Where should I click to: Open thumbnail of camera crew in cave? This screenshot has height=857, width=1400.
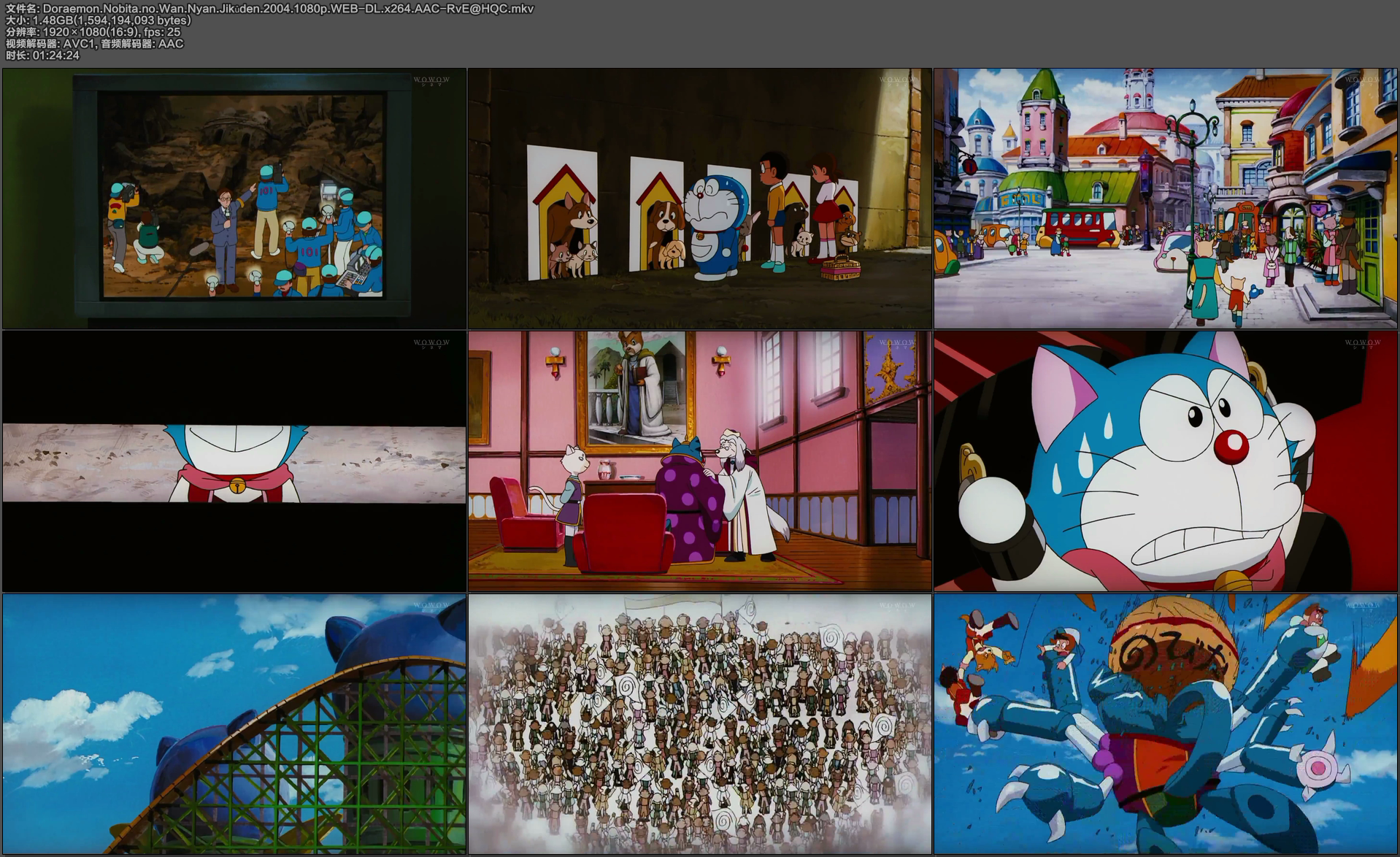[x=234, y=199]
